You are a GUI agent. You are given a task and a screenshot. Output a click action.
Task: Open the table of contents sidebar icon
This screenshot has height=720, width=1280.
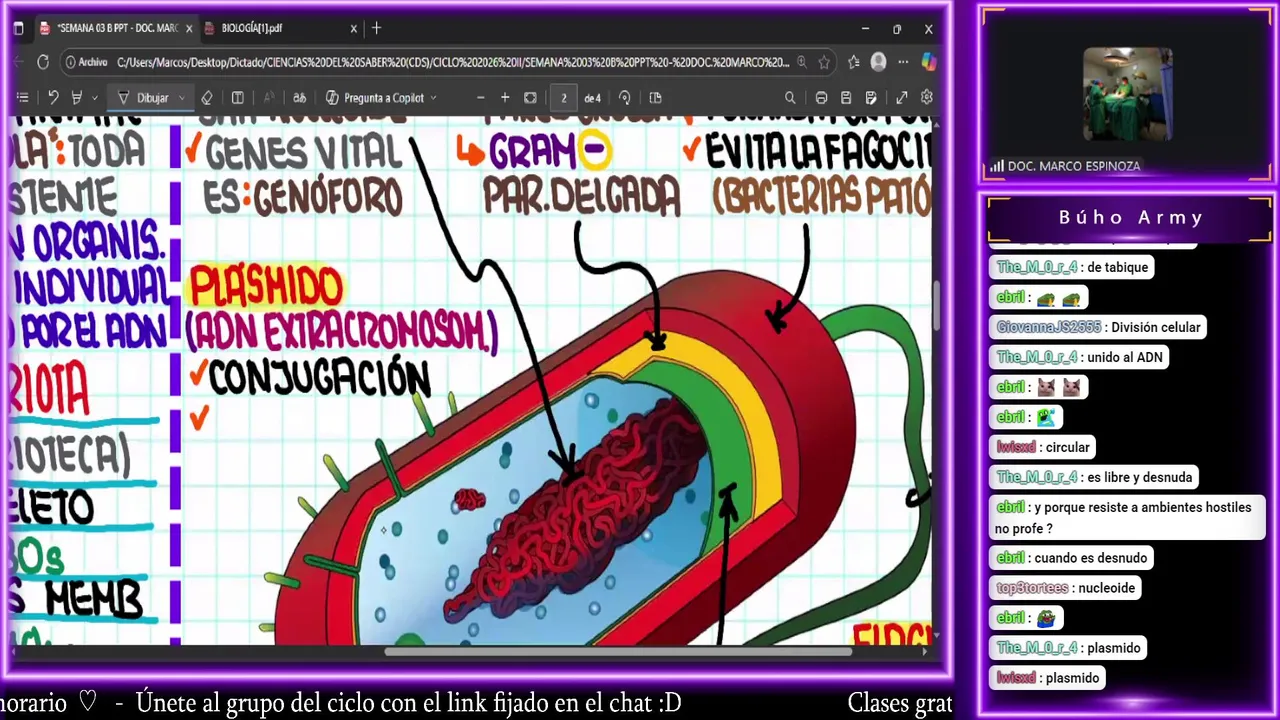tap(22, 97)
